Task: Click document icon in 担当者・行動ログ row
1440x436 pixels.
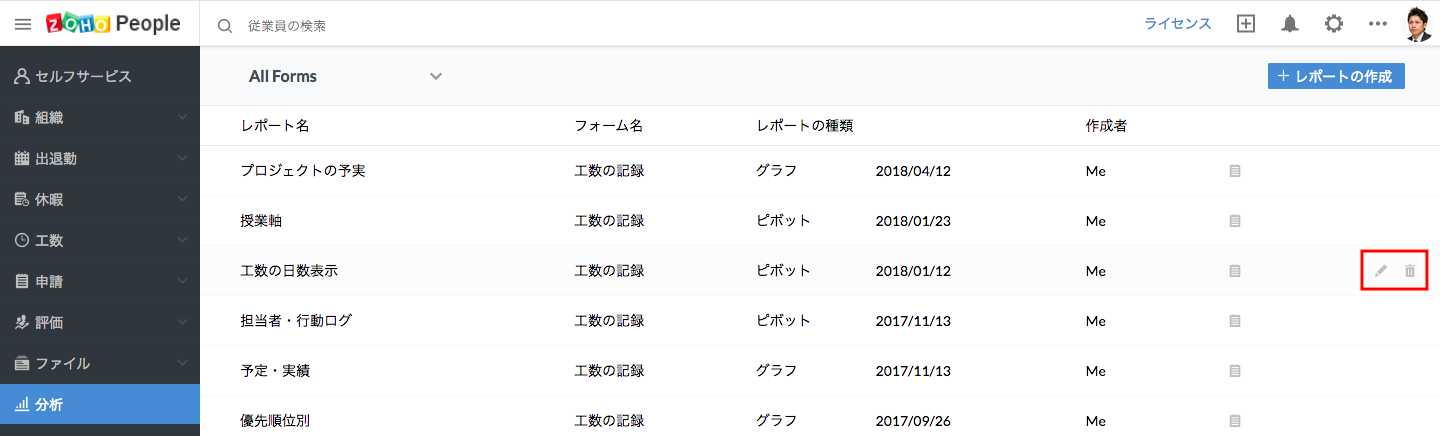Action: (1235, 321)
